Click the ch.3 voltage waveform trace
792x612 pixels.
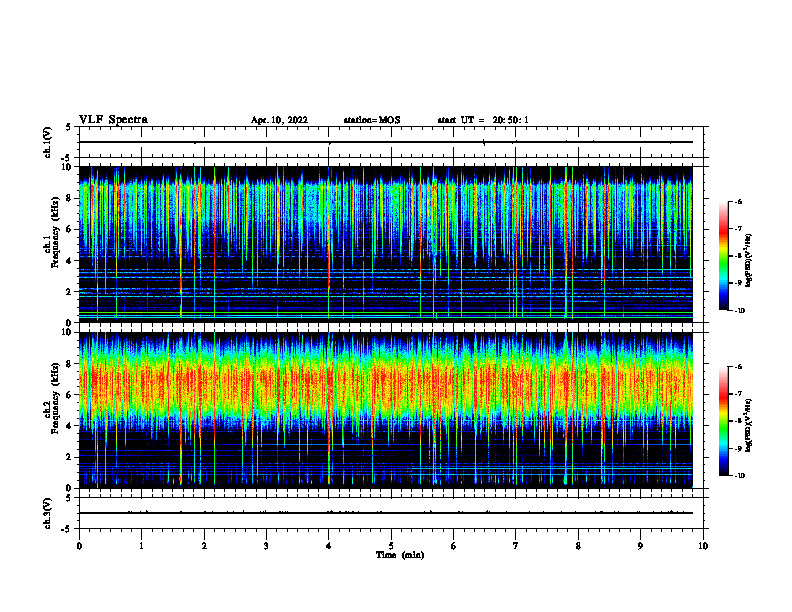click(386, 513)
